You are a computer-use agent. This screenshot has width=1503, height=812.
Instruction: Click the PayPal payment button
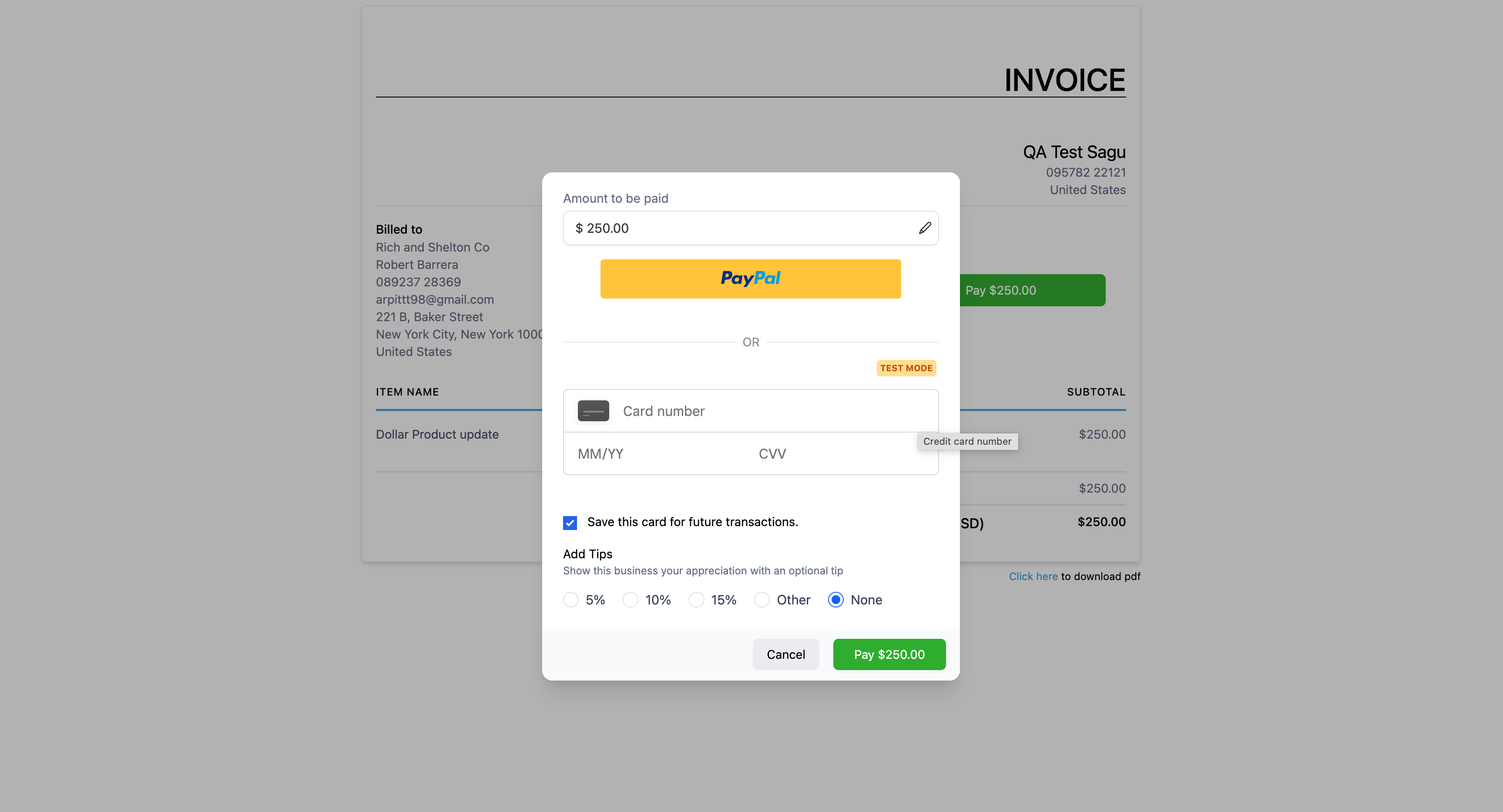click(750, 278)
